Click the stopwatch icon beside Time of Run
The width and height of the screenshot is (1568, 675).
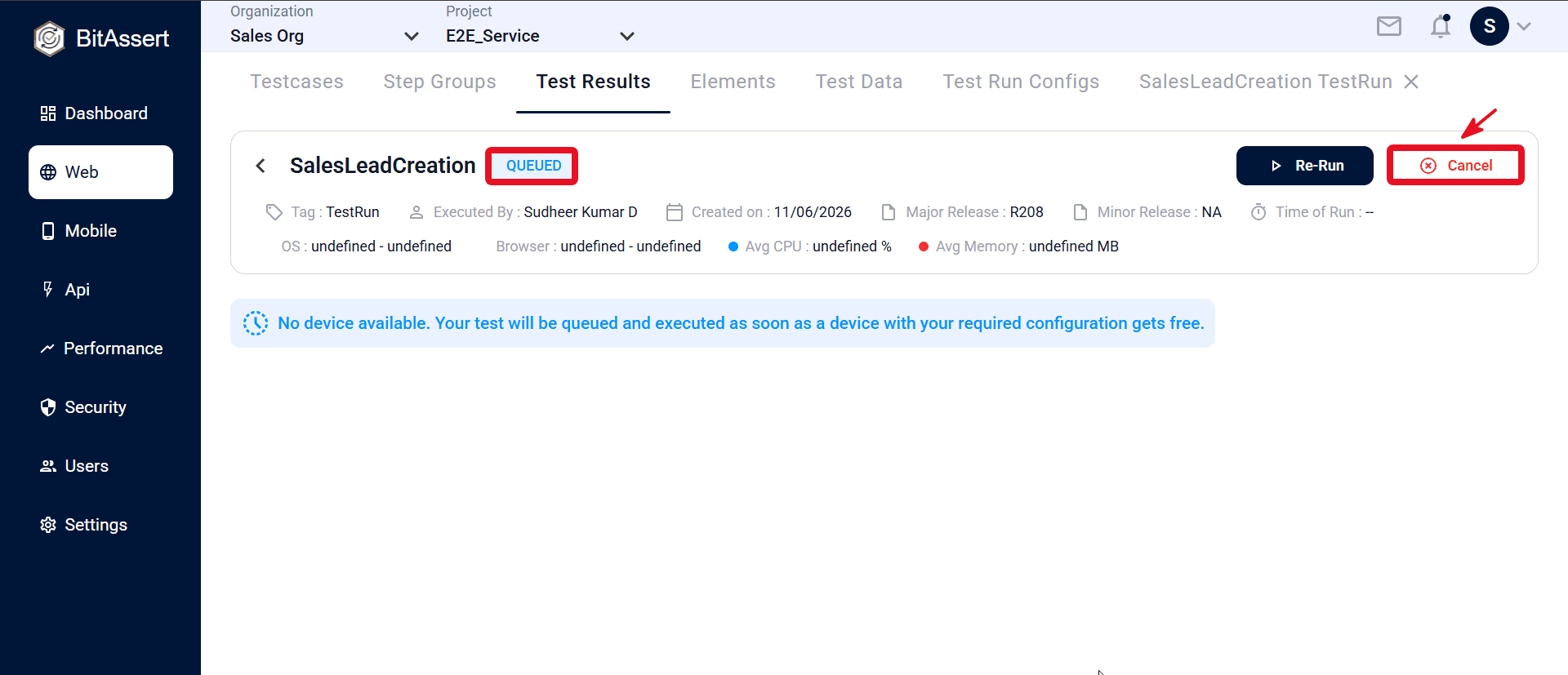click(1258, 212)
